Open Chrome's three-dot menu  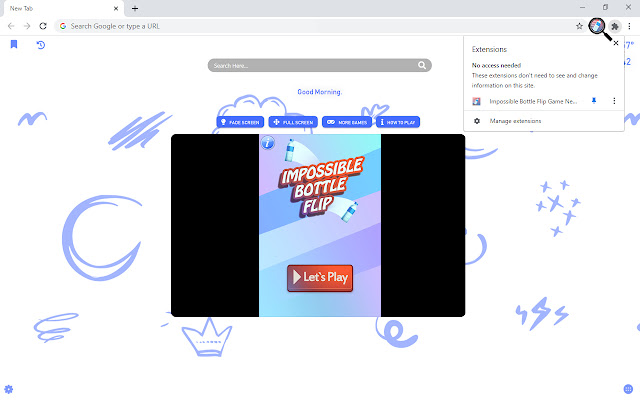629,26
